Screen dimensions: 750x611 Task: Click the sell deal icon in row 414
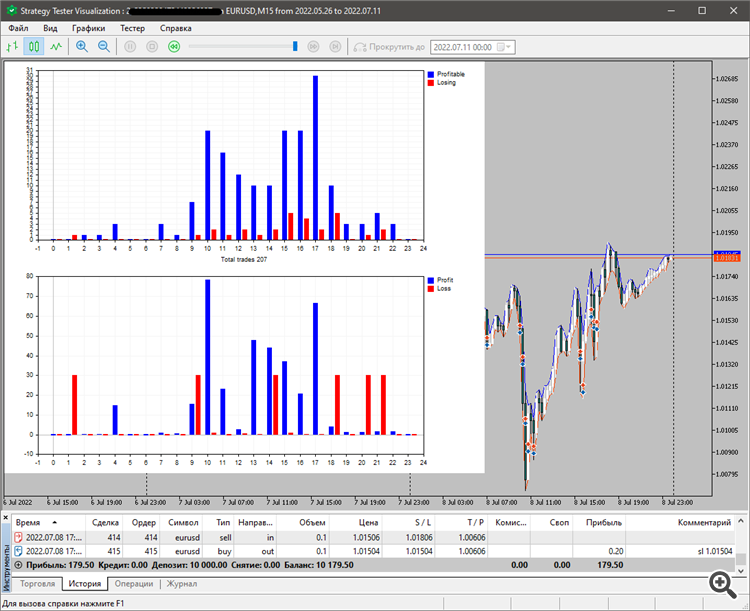[x=19, y=537]
